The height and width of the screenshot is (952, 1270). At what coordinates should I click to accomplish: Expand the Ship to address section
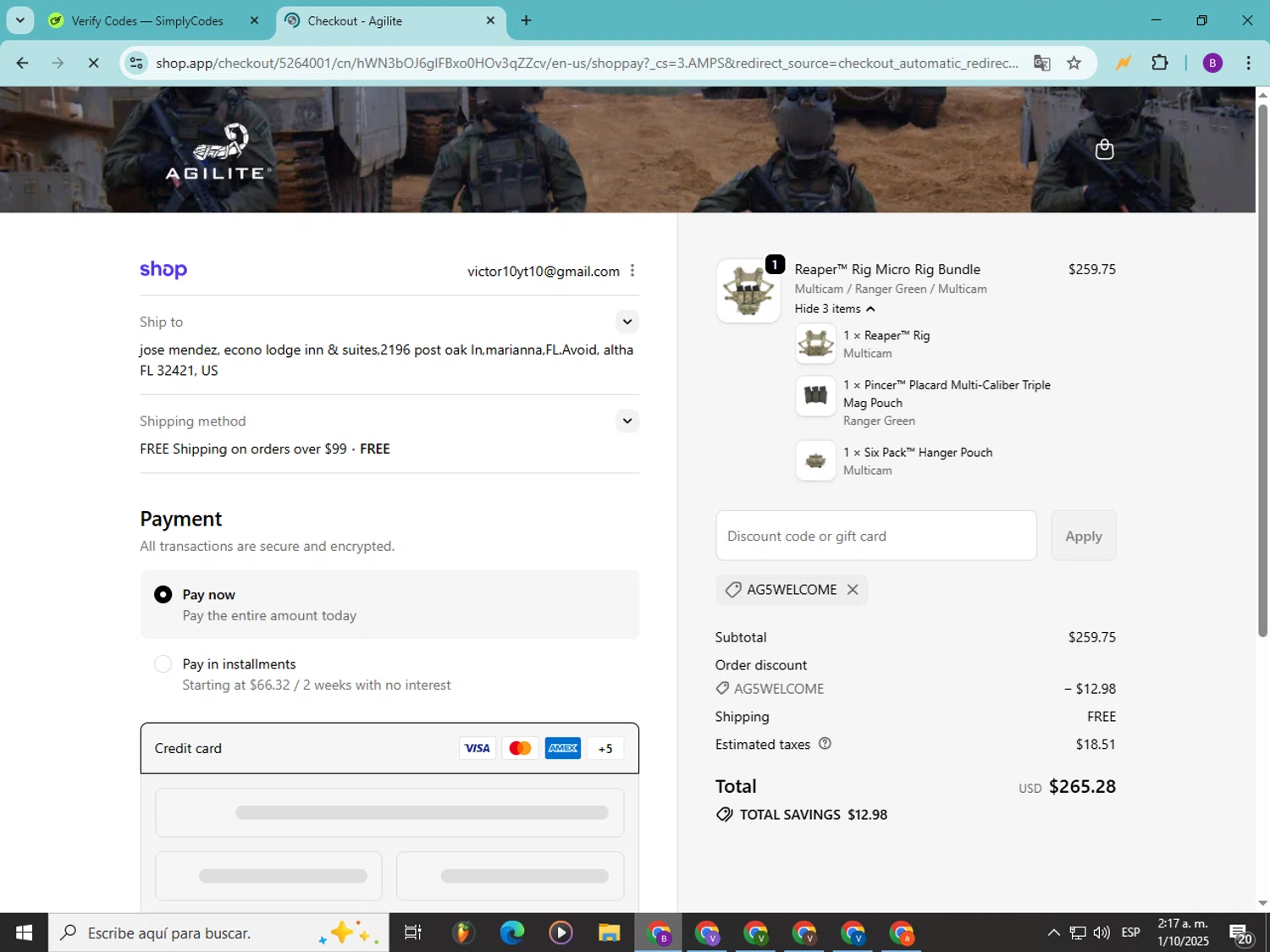[627, 322]
